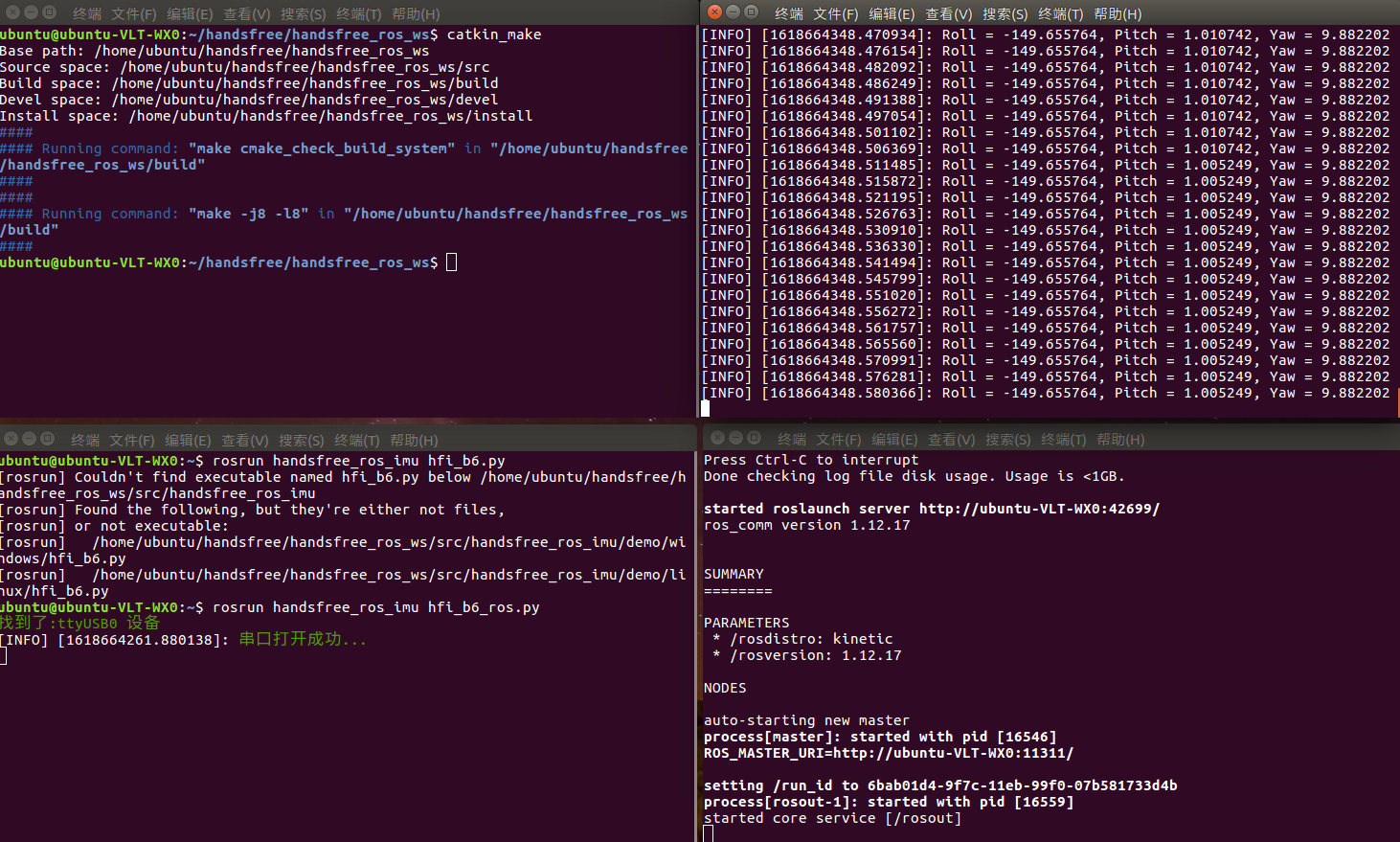Viewport: 1400px width, 842px height.
Task: Open 查看(V) menu in rosrun terminal
Action: (x=244, y=440)
